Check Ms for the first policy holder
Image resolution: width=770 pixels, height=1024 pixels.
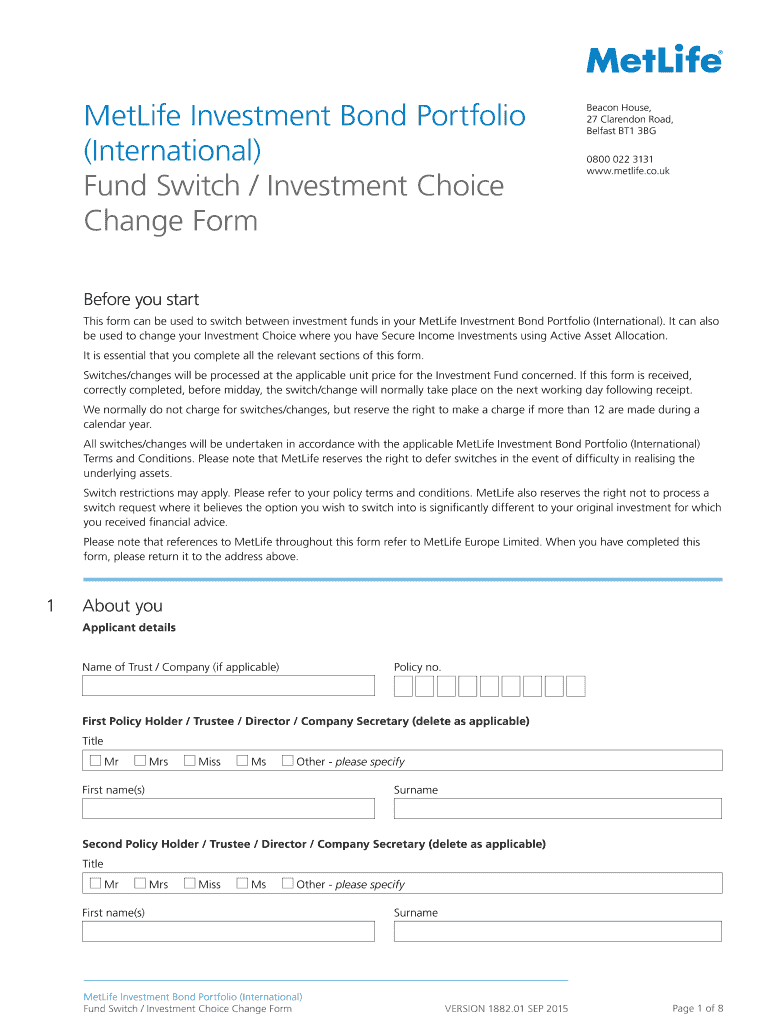[x=242, y=761]
